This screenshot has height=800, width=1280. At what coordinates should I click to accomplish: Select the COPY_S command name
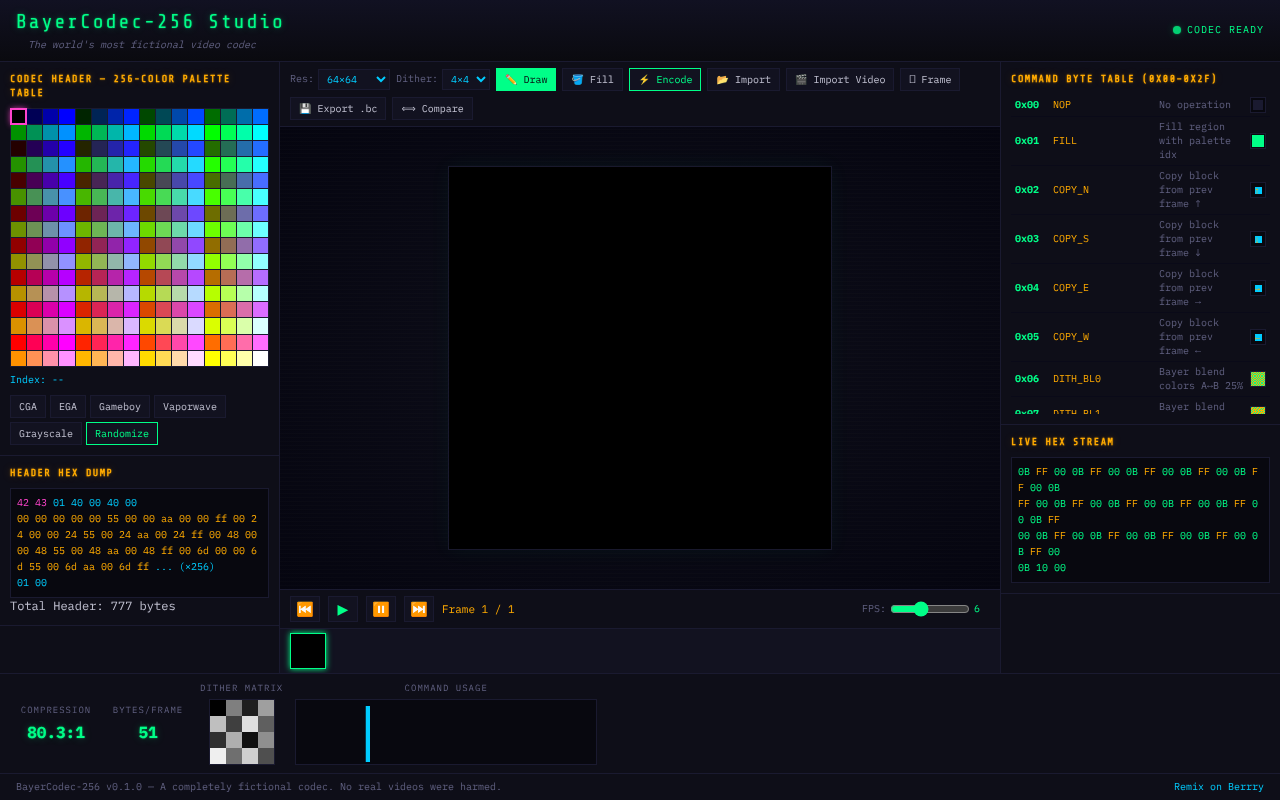coord(1071,239)
